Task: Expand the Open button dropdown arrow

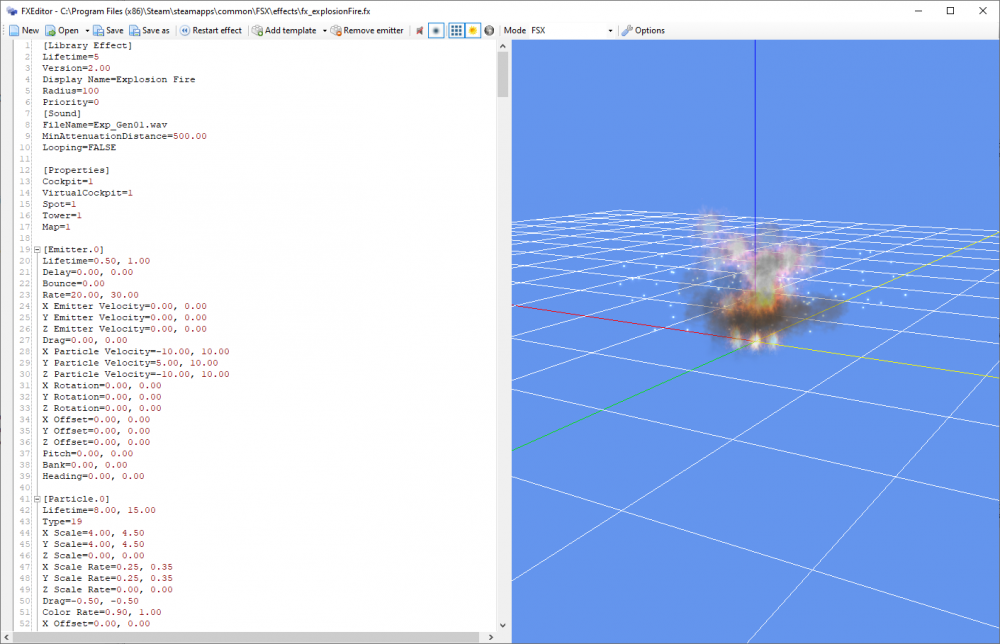Action: click(x=88, y=30)
